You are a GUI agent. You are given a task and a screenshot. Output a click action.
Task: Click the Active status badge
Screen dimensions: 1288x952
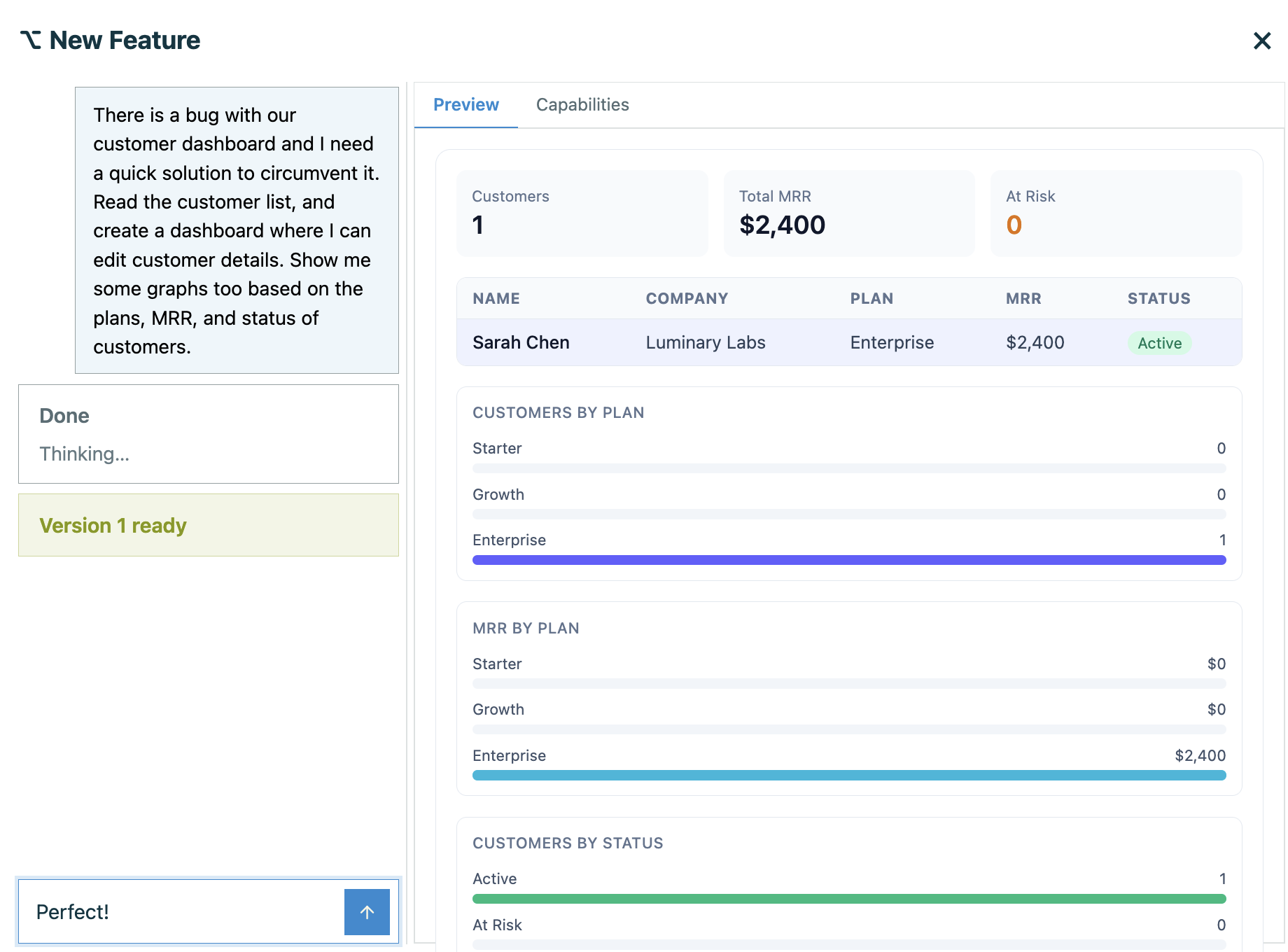pyautogui.click(x=1159, y=343)
